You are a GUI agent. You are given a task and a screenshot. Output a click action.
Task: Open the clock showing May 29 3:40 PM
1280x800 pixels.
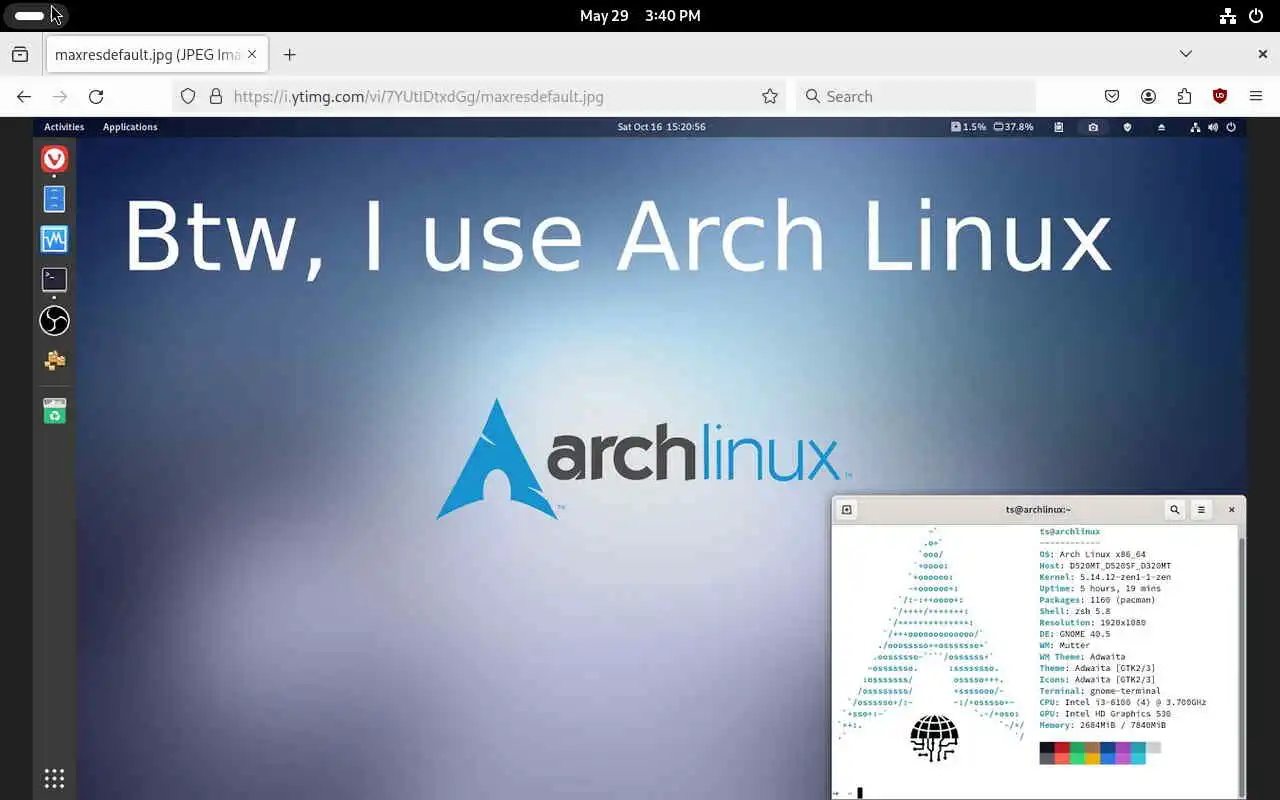pyautogui.click(x=640, y=16)
